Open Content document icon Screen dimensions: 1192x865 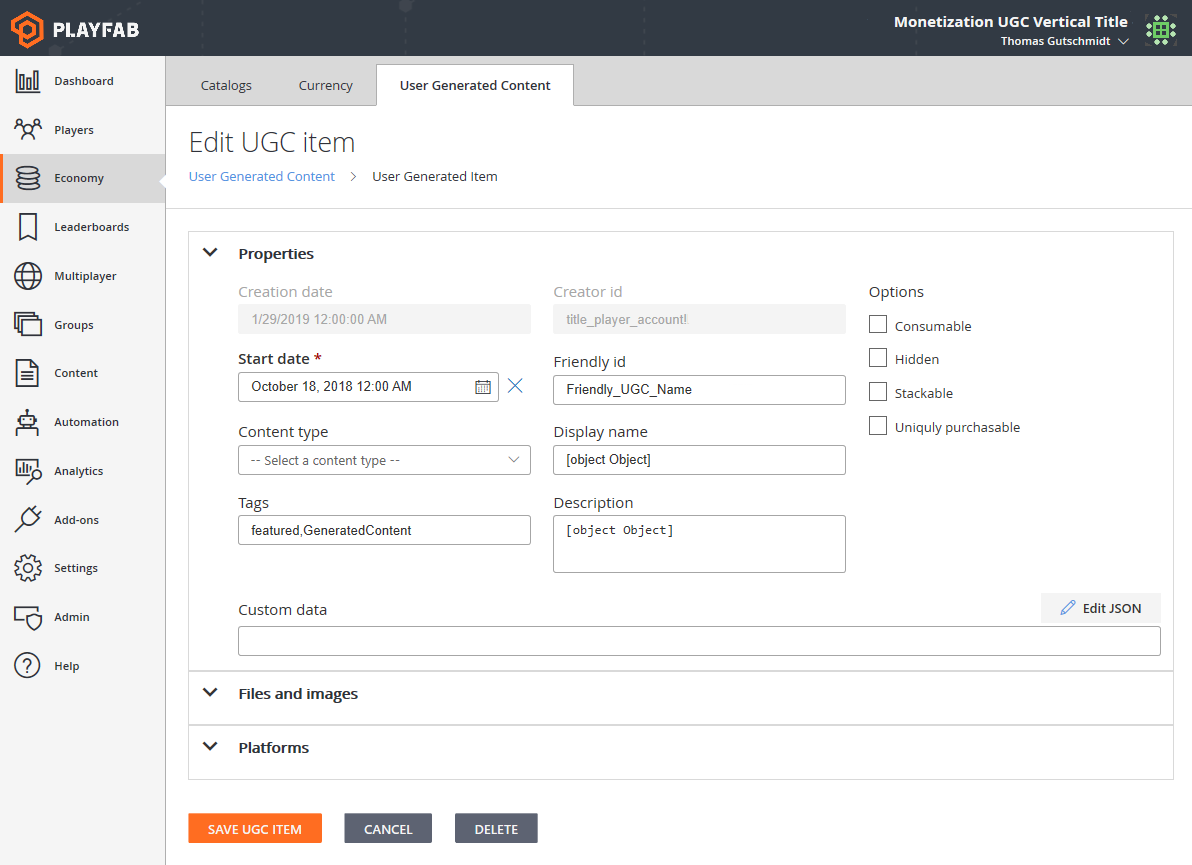[x=27, y=373]
